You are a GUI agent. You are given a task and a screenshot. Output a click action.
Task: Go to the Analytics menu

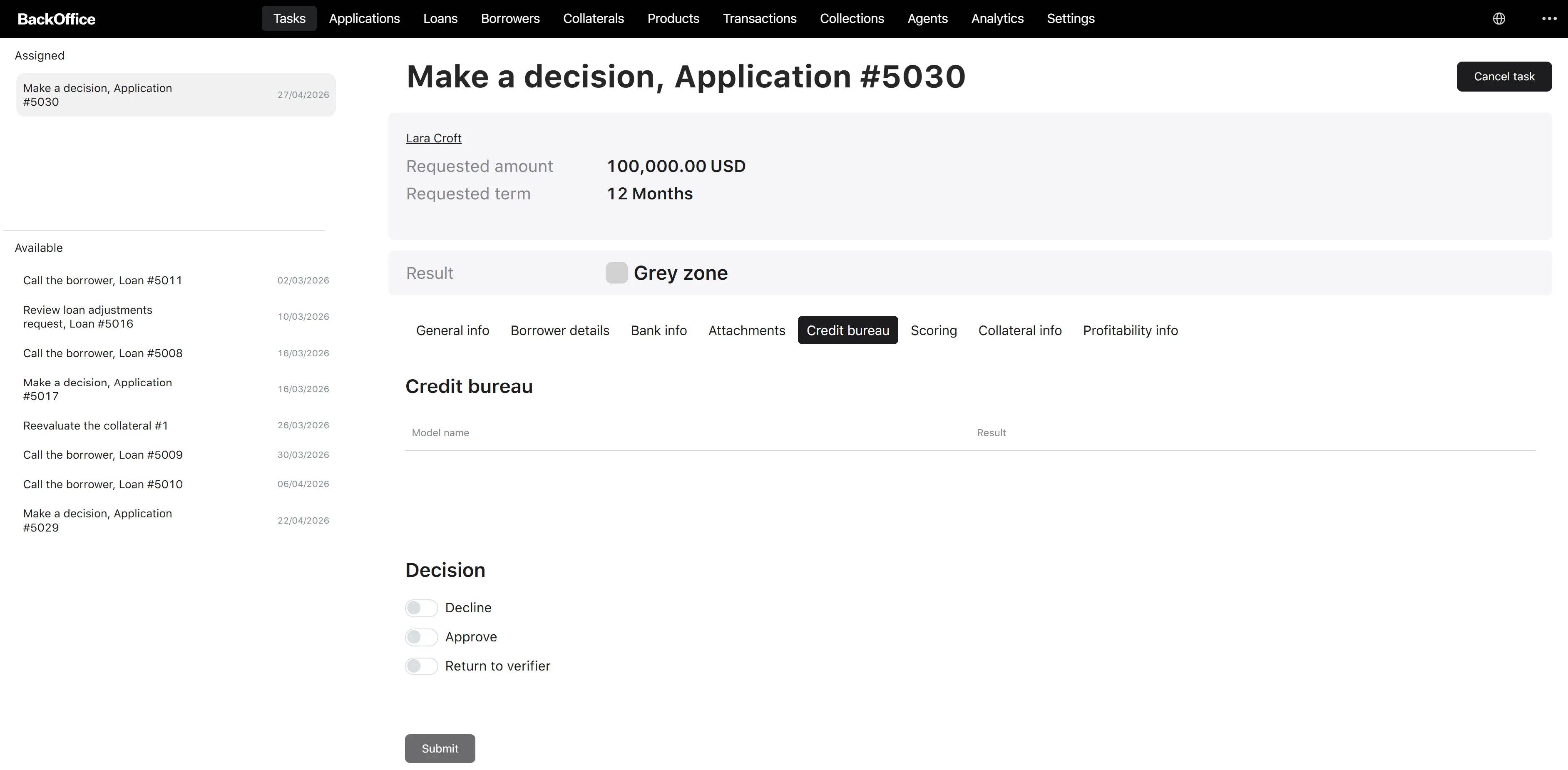[x=997, y=19]
